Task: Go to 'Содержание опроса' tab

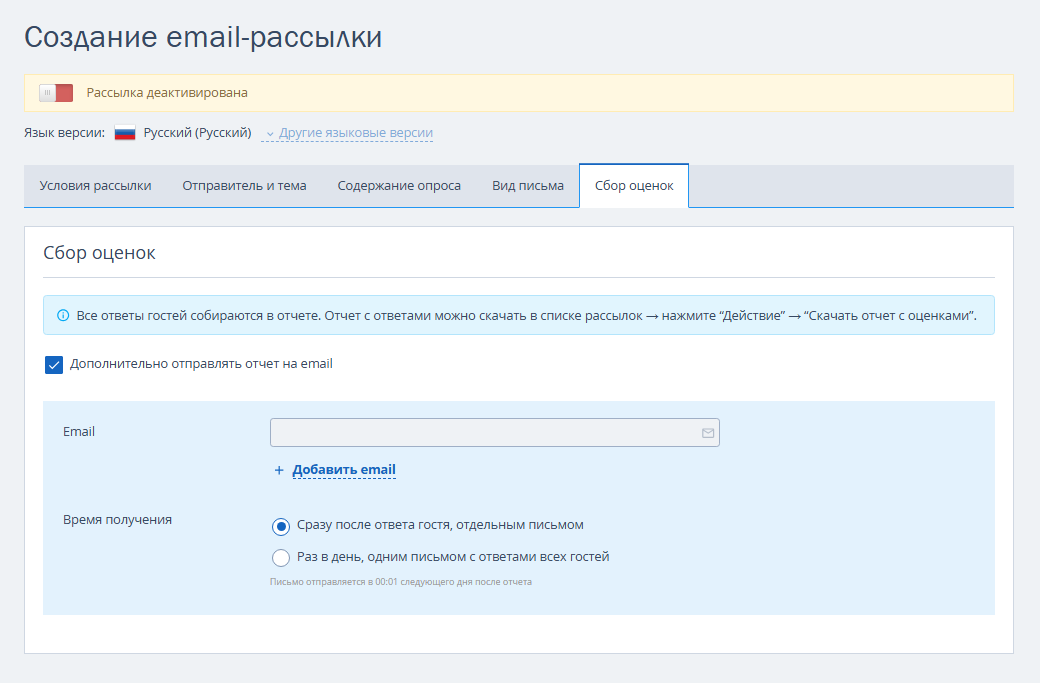Action: point(399,186)
